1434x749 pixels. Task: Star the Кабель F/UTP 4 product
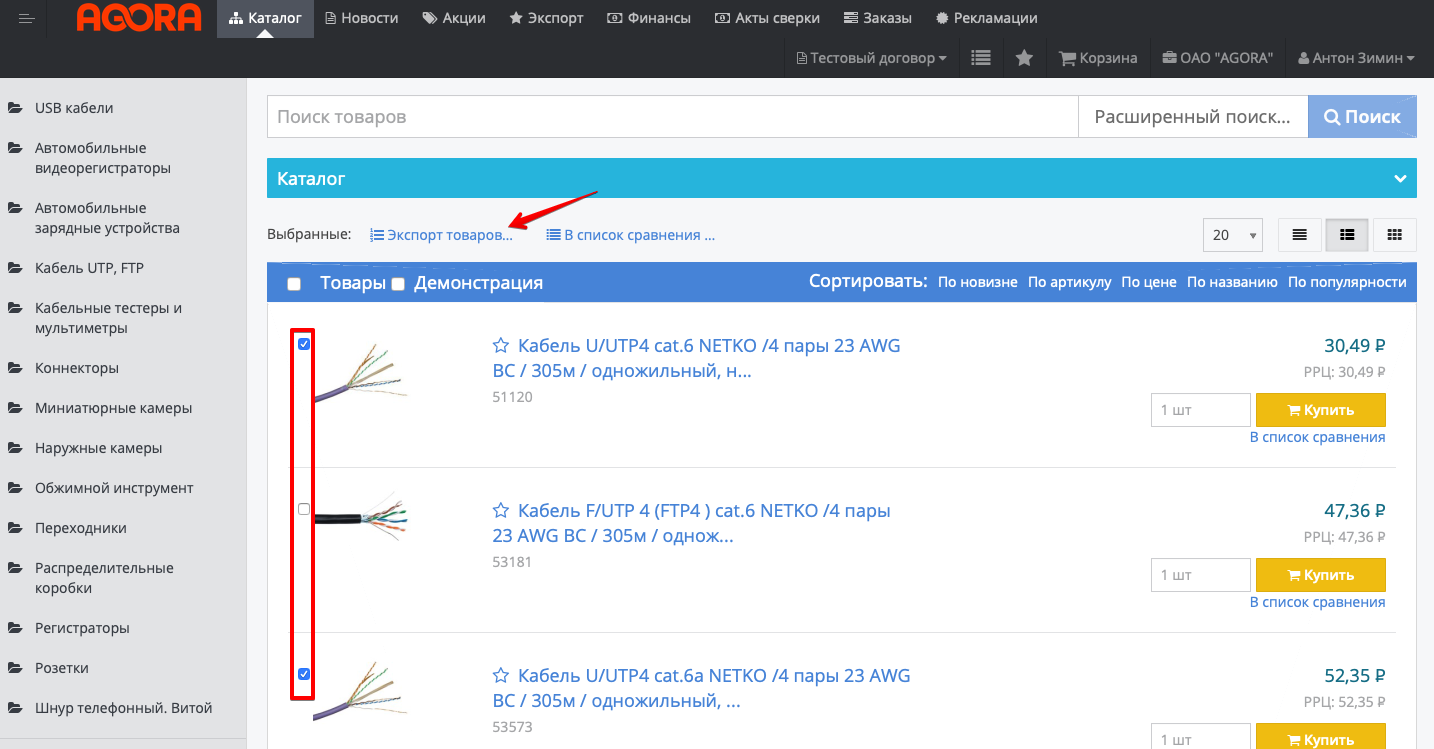pyautogui.click(x=502, y=511)
